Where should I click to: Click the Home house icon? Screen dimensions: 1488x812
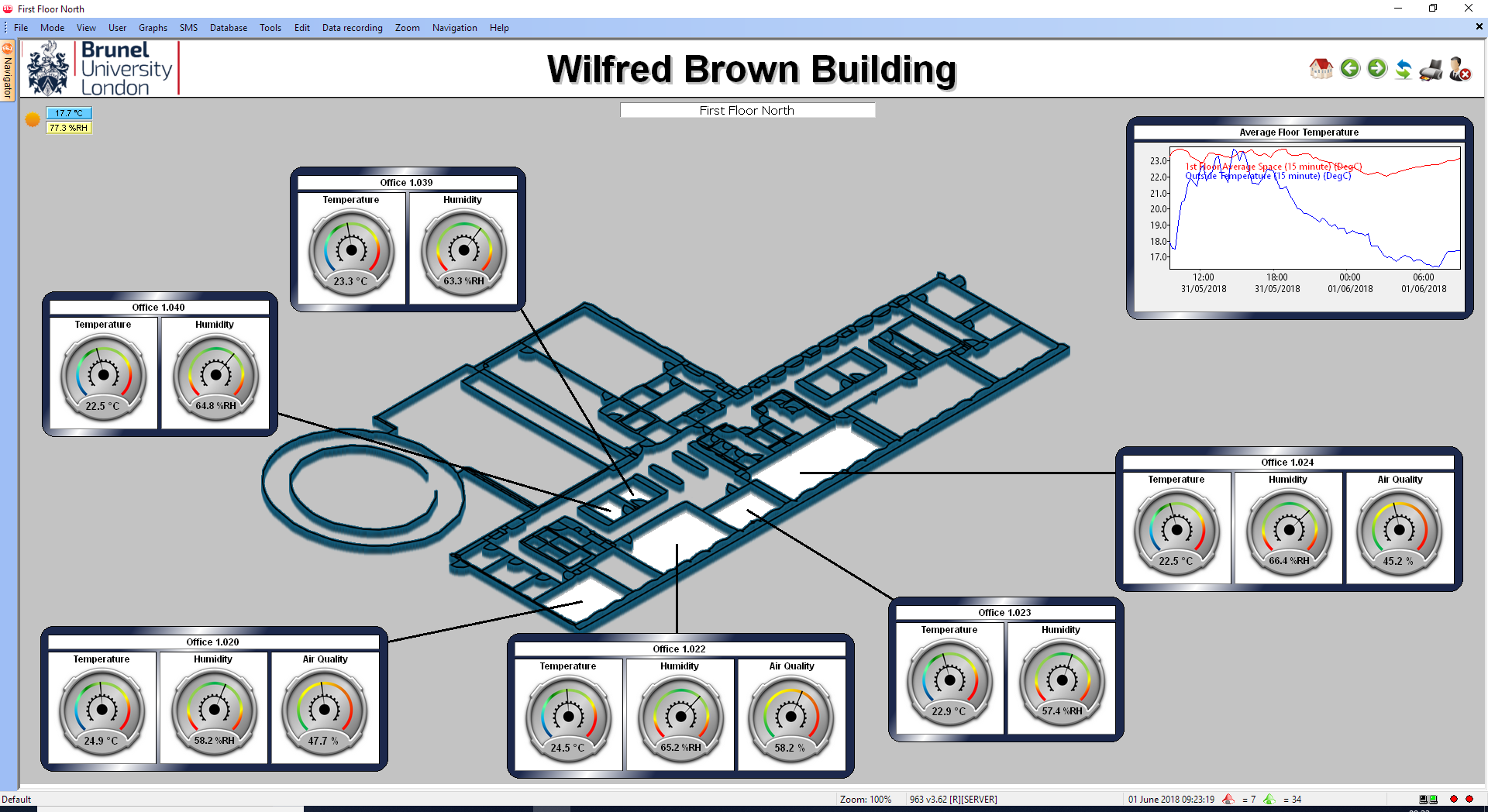coord(1321,69)
